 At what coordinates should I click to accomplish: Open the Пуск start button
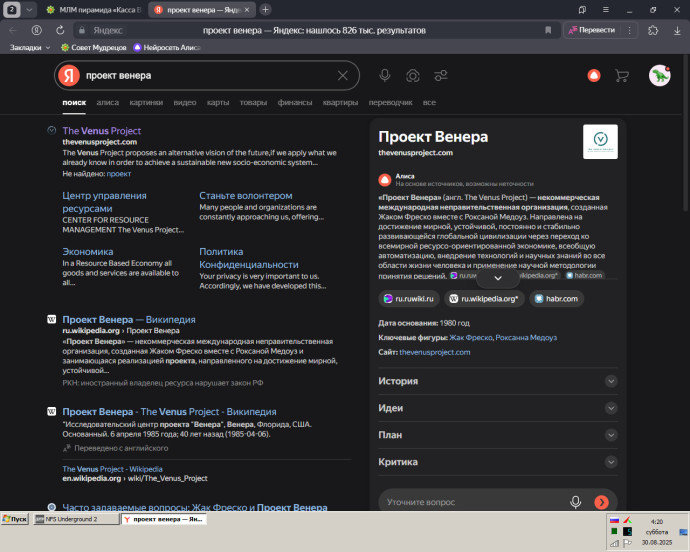coord(15,519)
